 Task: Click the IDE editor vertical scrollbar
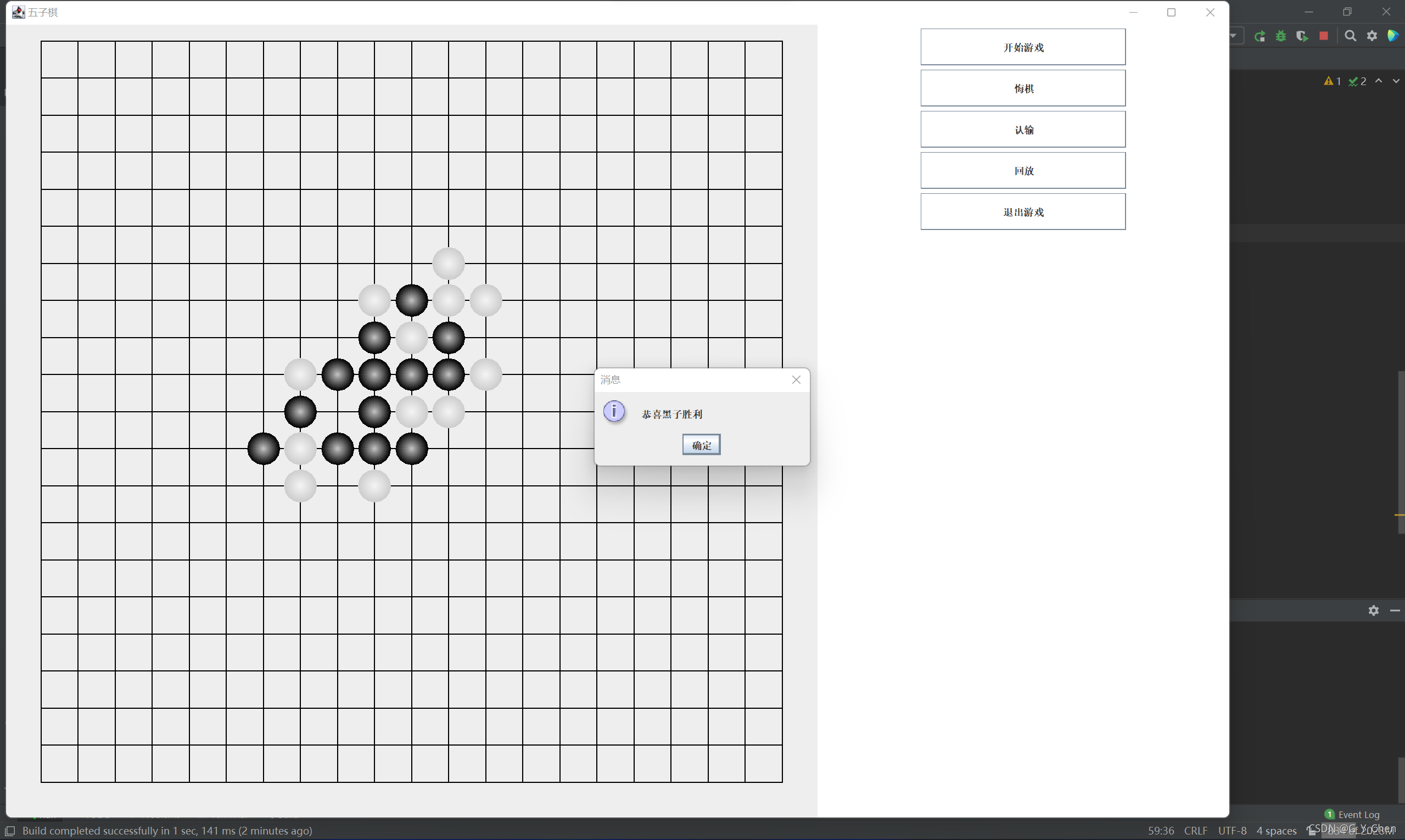click(x=1401, y=452)
